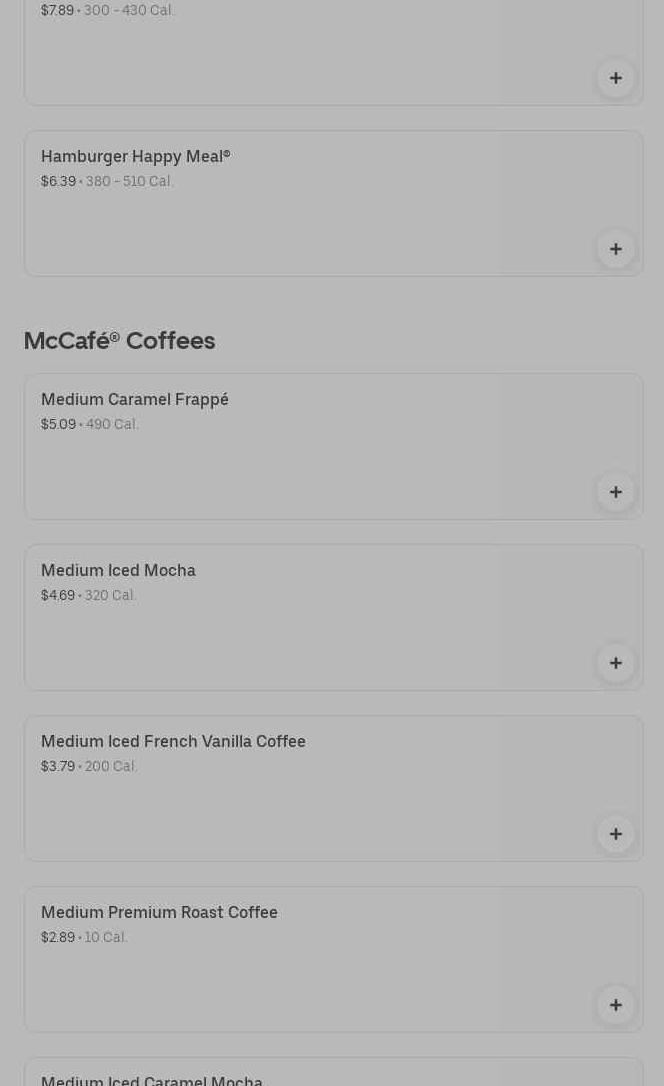Click the $4.69 320 Cal. price line
Image resolution: width=664 pixels, height=1086 pixels.
(89, 596)
